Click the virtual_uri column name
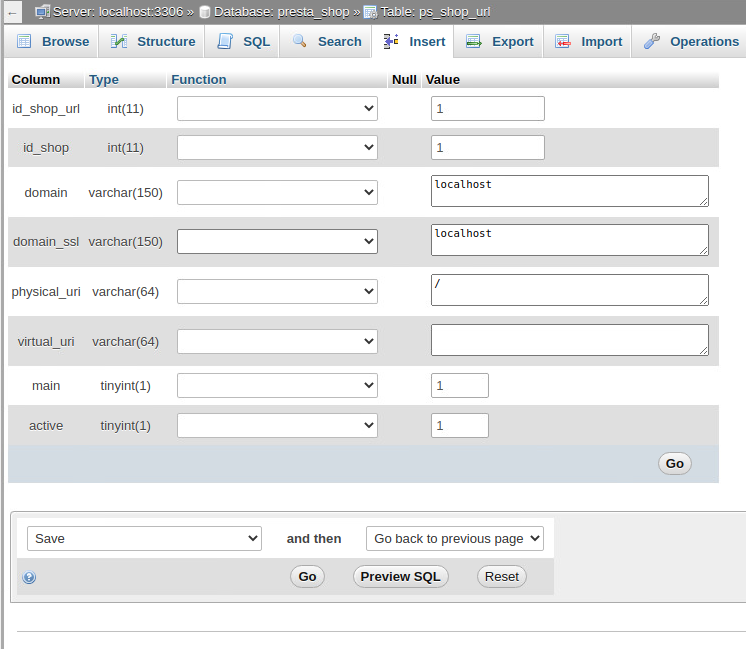746x649 pixels. coord(46,342)
